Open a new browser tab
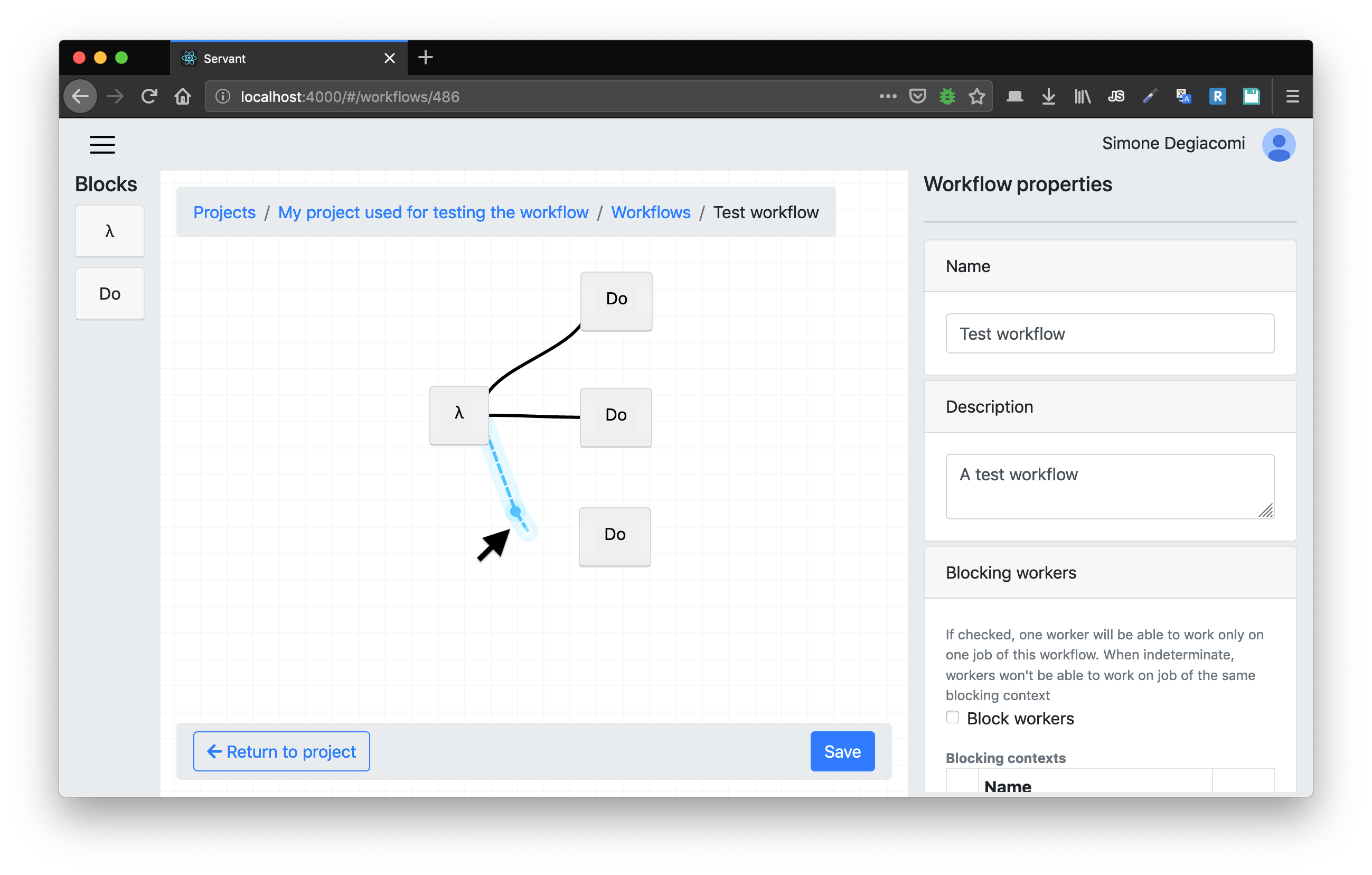 tap(425, 58)
